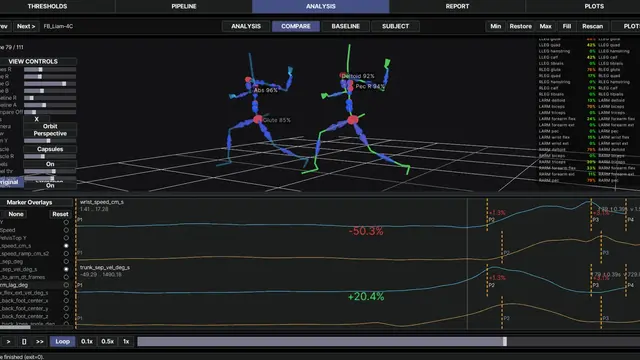Click the Rescan button
Viewport: 640px width, 360px height.
[592, 26]
